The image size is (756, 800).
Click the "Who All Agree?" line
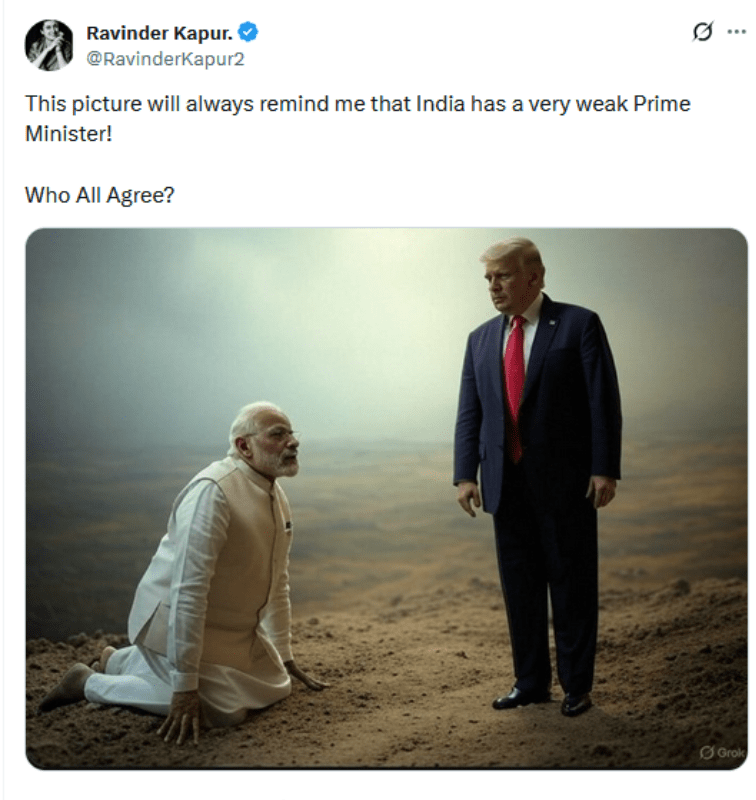point(99,195)
